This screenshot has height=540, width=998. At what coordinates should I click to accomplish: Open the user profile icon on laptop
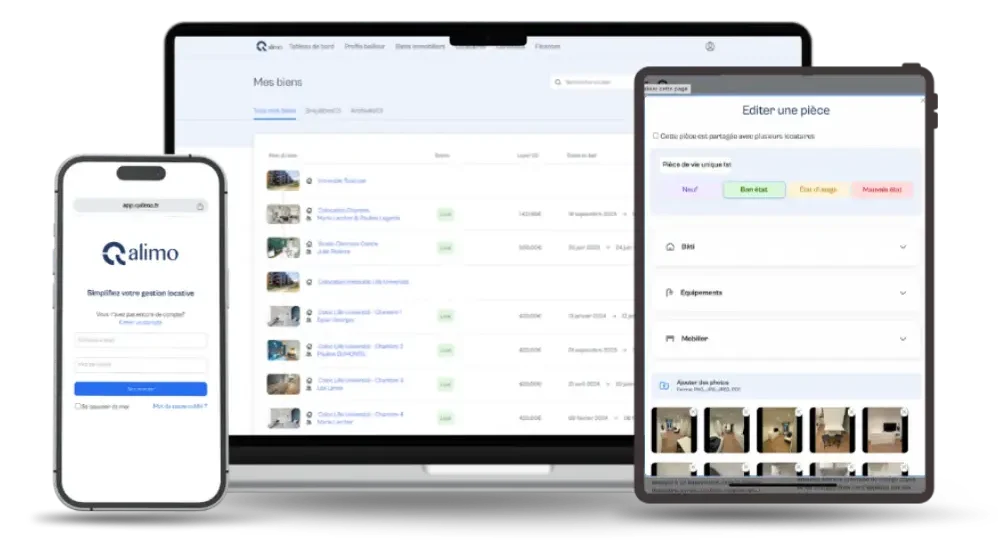point(710,46)
